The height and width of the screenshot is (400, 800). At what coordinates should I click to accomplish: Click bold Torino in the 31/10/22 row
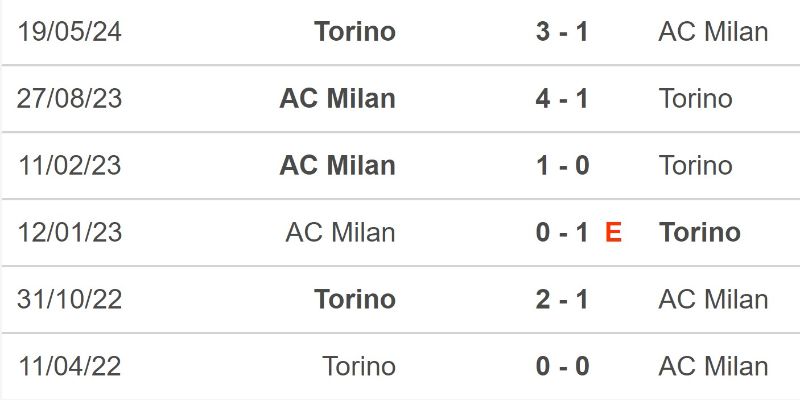(355, 300)
